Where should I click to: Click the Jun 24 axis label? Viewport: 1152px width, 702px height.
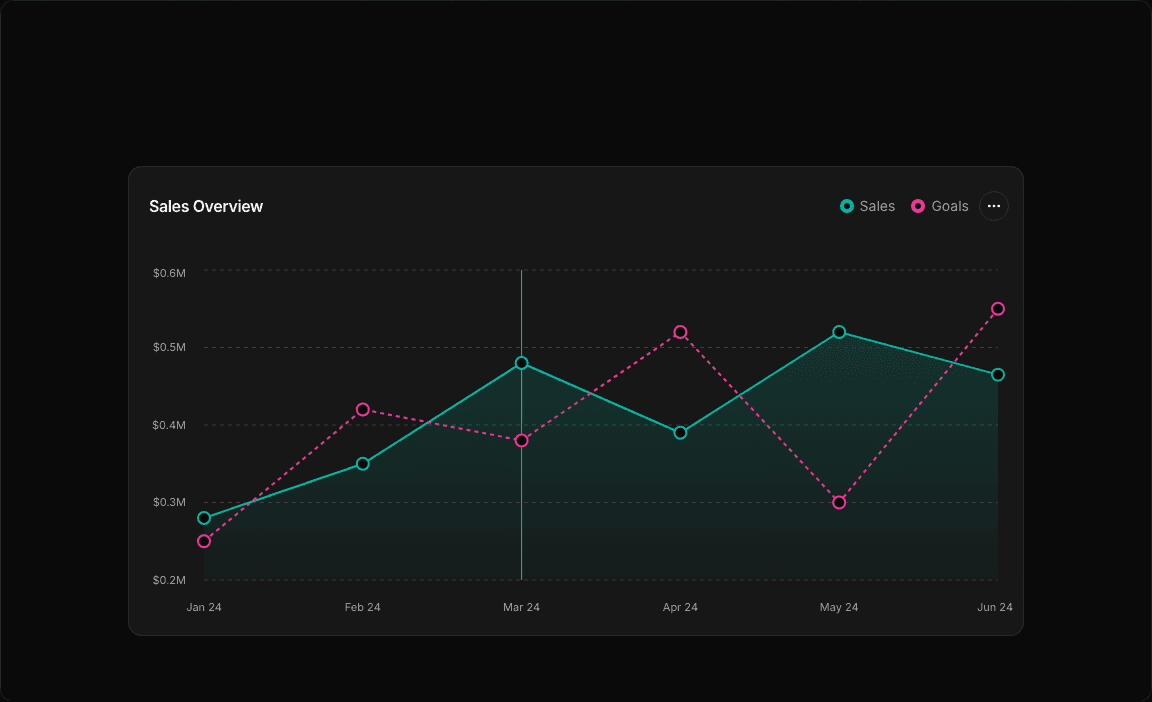pyautogui.click(x=996, y=607)
